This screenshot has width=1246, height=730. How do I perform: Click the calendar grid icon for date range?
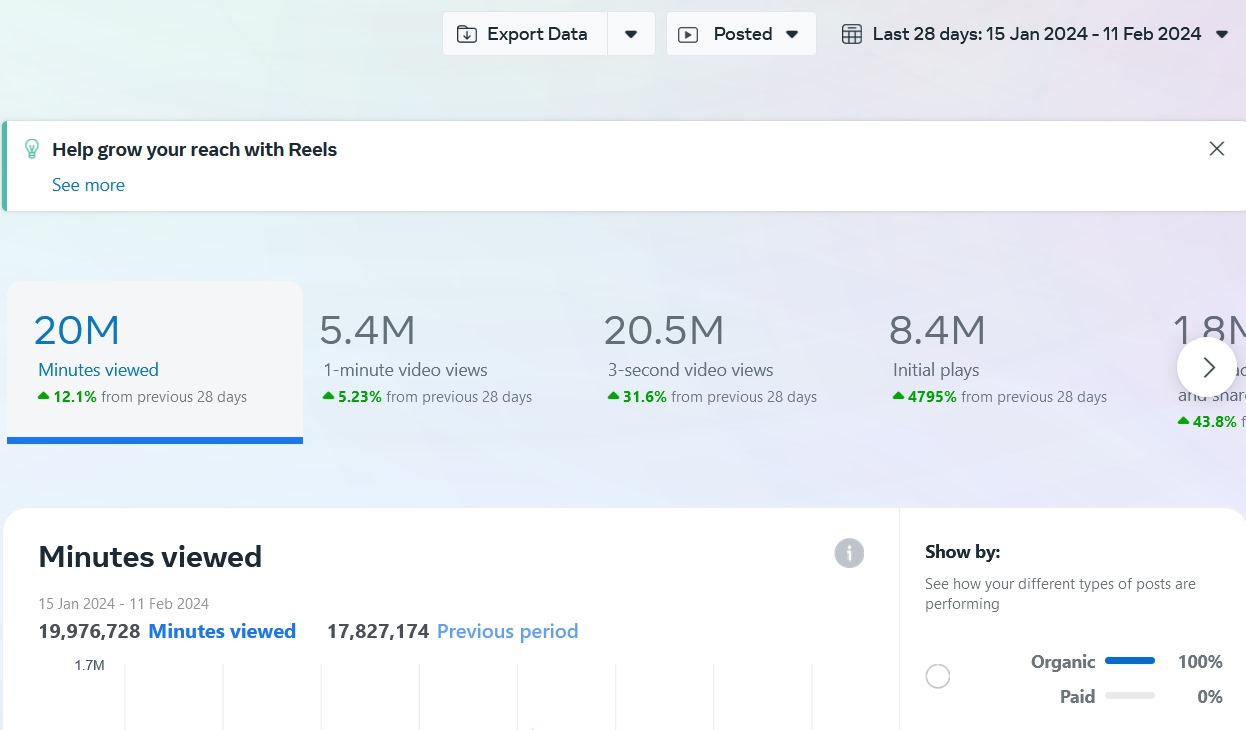point(851,34)
